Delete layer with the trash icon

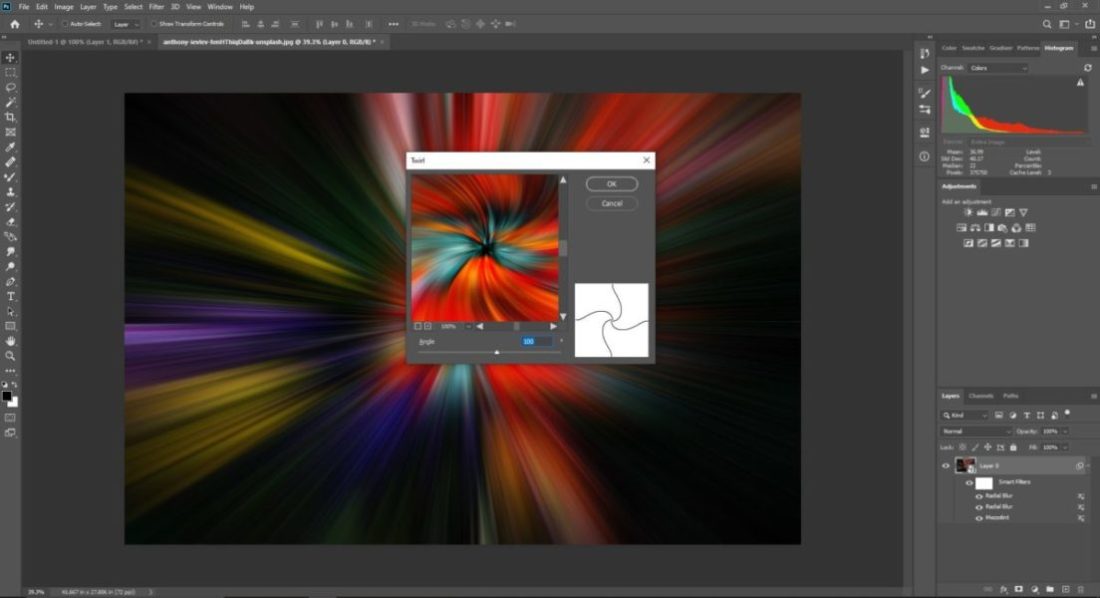[x=1080, y=590]
